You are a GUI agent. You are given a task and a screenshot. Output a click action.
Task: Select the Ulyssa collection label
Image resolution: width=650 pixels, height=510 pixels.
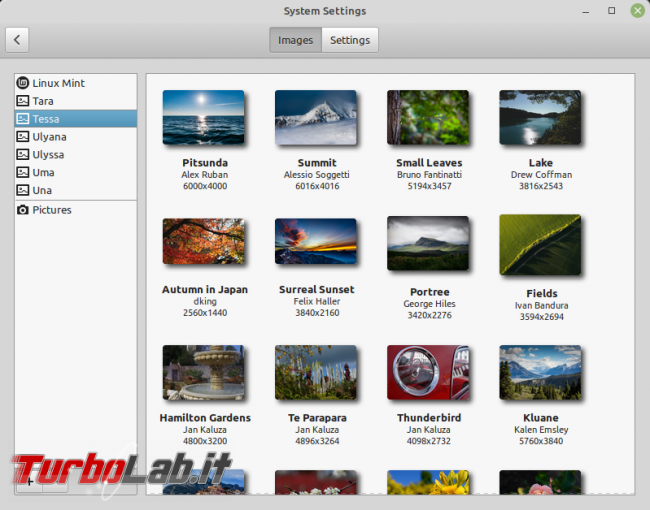point(48,155)
